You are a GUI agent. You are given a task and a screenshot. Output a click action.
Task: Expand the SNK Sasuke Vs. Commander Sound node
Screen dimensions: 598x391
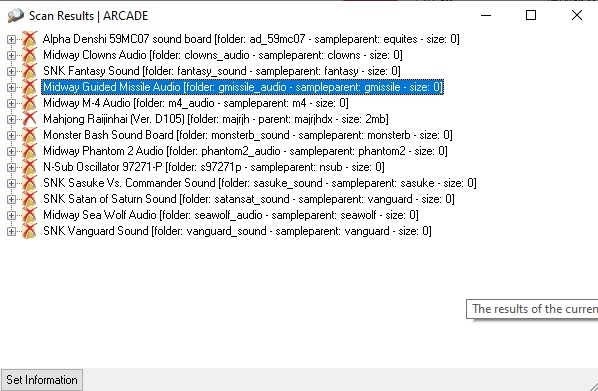(11, 183)
